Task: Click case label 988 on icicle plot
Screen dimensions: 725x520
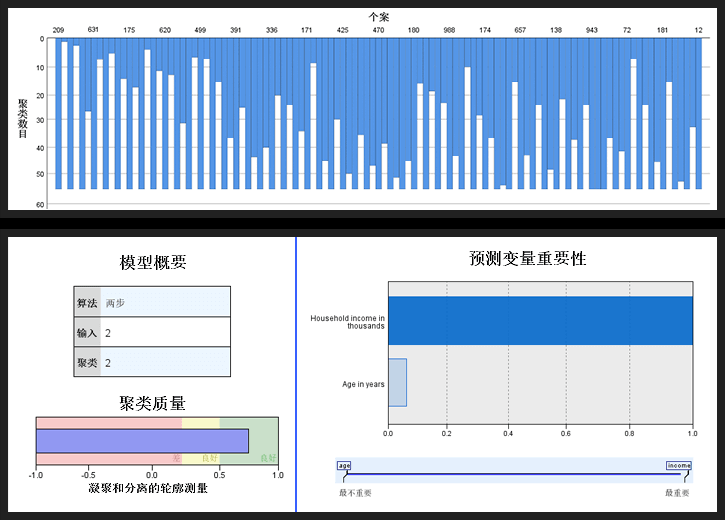Action: (x=449, y=31)
